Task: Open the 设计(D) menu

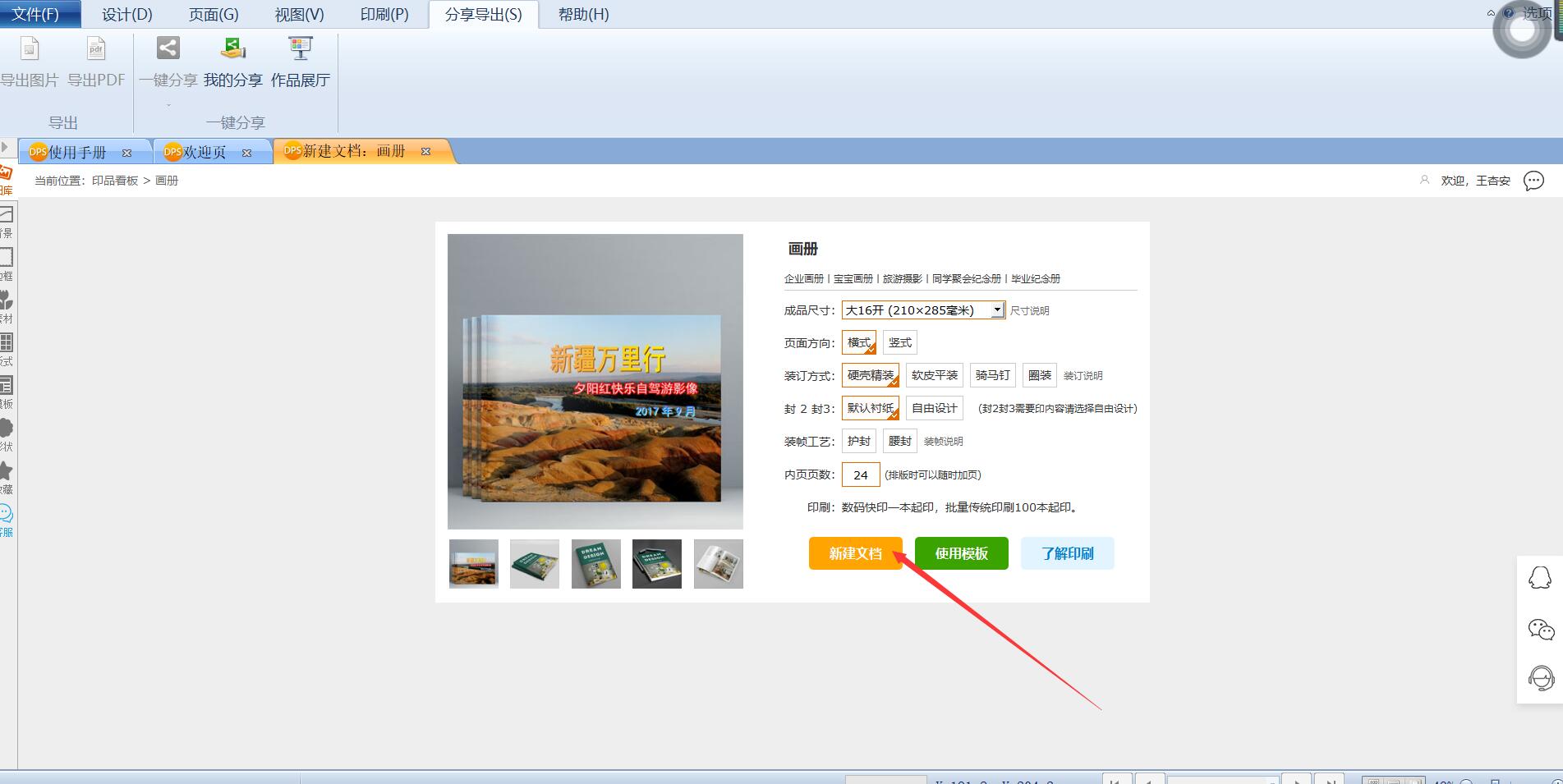Action: (127, 14)
